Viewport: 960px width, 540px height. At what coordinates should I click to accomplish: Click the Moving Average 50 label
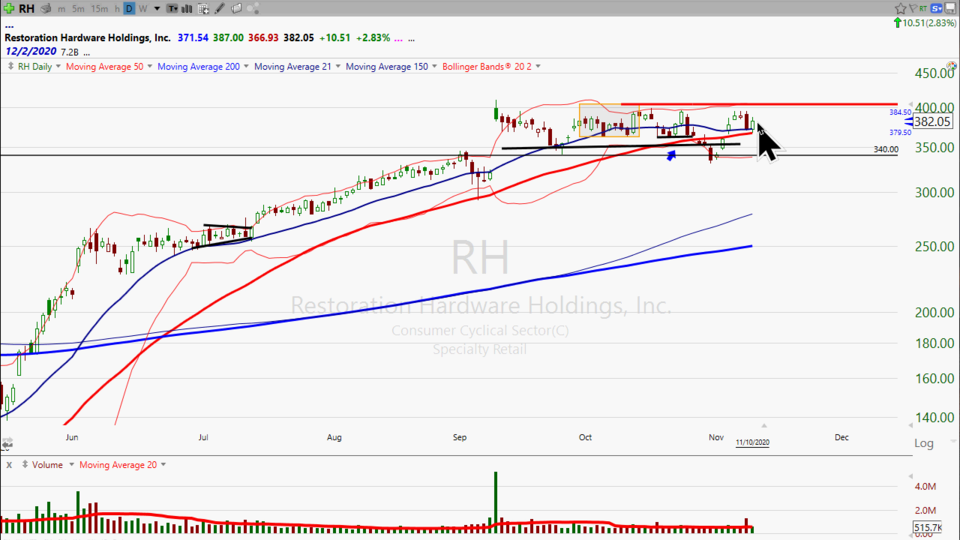point(105,67)
